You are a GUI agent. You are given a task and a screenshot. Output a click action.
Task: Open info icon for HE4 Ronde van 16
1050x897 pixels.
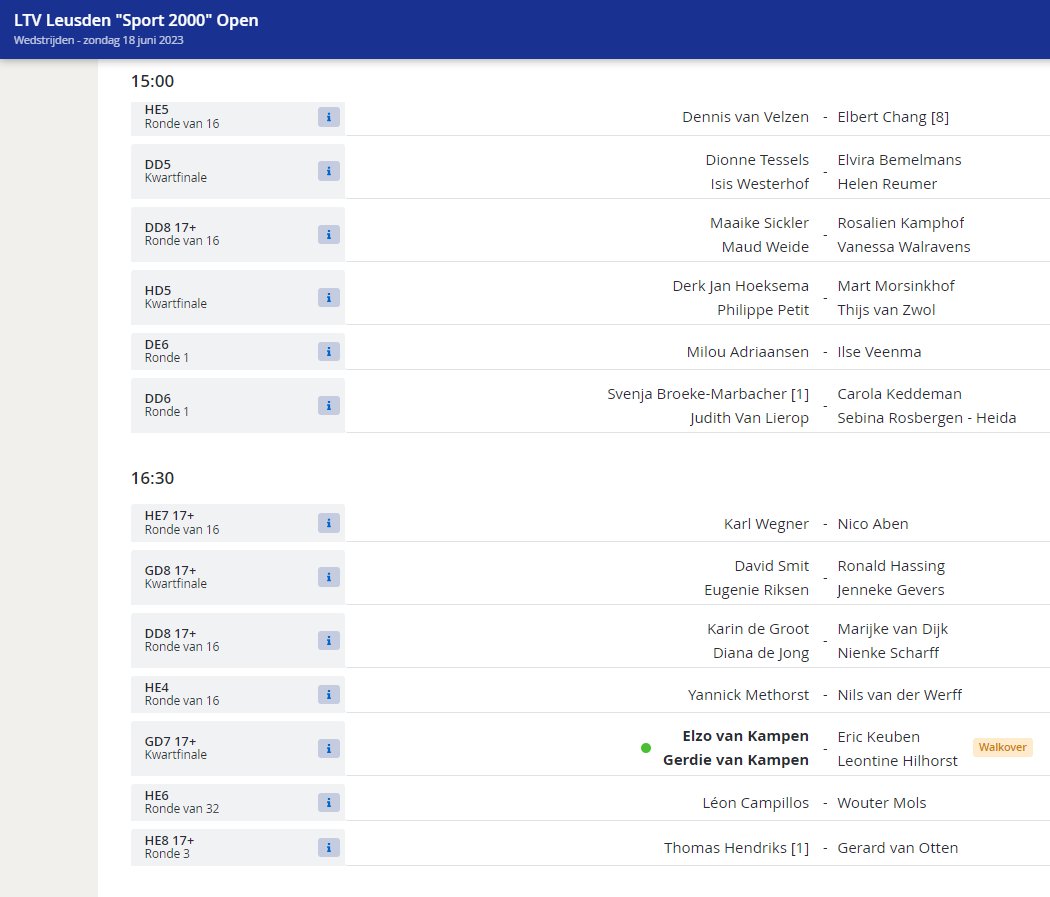tap(328, 694)
